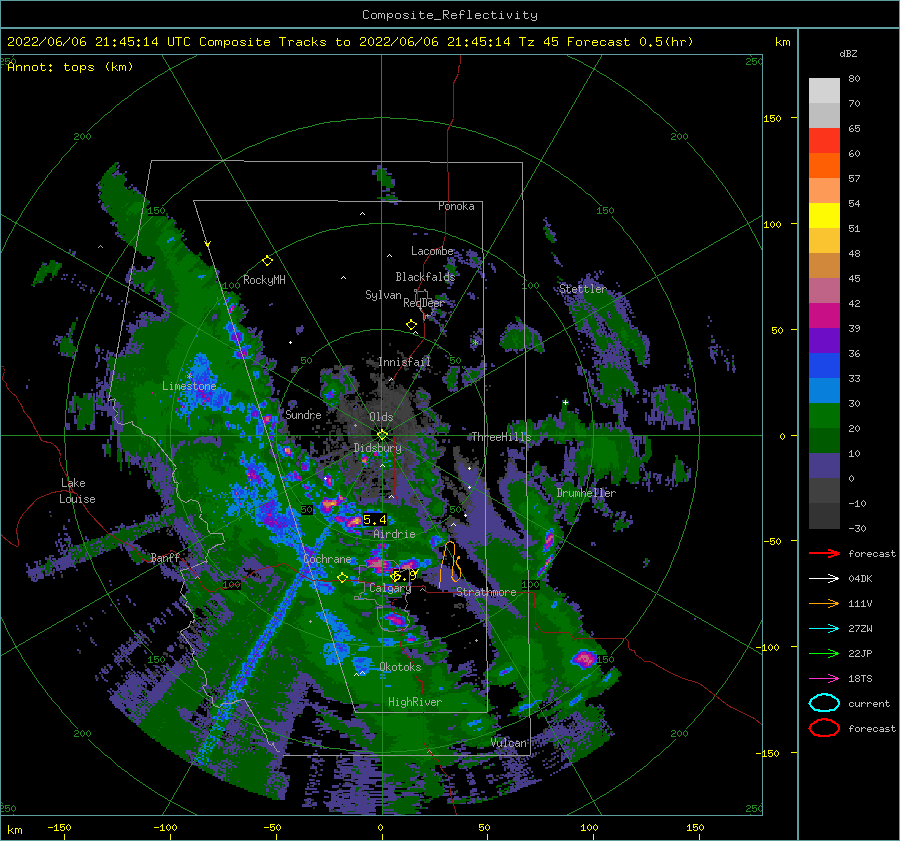Click the 5.4 storm top label near Airdrie
Viewport: 900px width, 841px height.
pos(375,520)
